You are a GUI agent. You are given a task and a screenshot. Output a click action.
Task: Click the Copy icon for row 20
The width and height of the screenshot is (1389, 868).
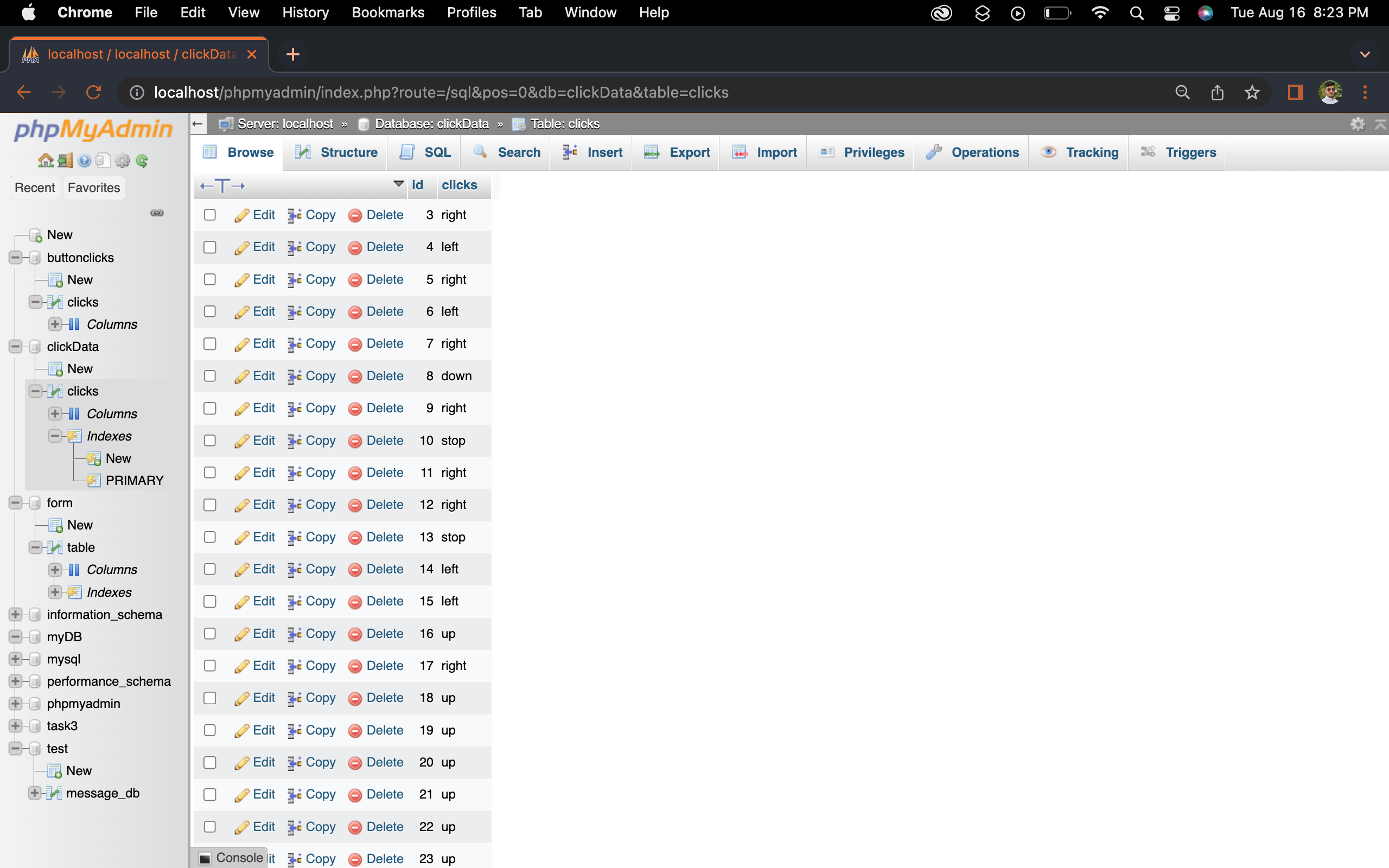click(295, 762)
